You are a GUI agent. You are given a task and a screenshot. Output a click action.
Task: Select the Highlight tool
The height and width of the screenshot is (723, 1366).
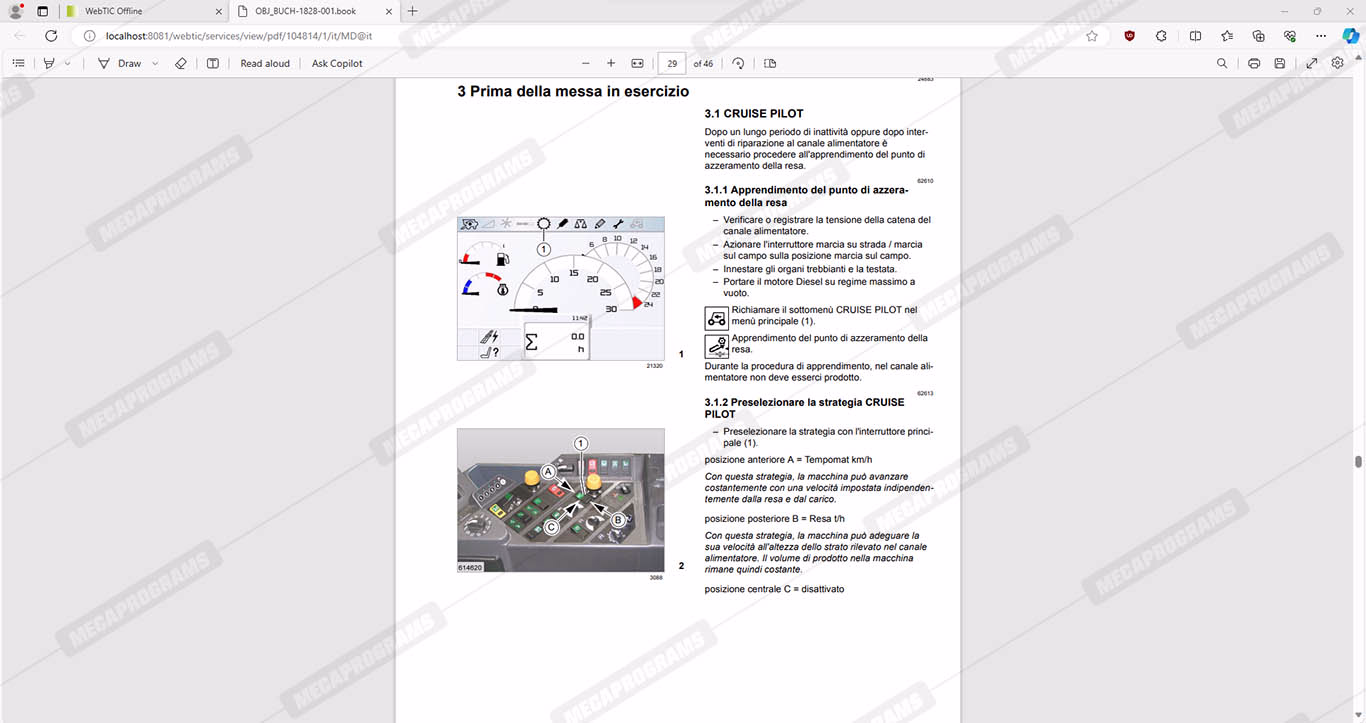pyautogui.click(x=49, y=63)
